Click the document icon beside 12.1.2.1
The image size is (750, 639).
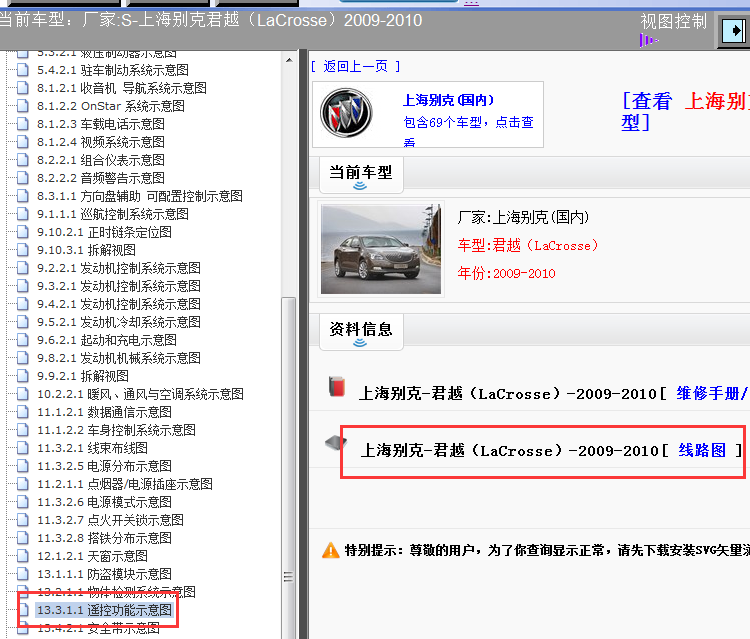[x=22, y=556]
